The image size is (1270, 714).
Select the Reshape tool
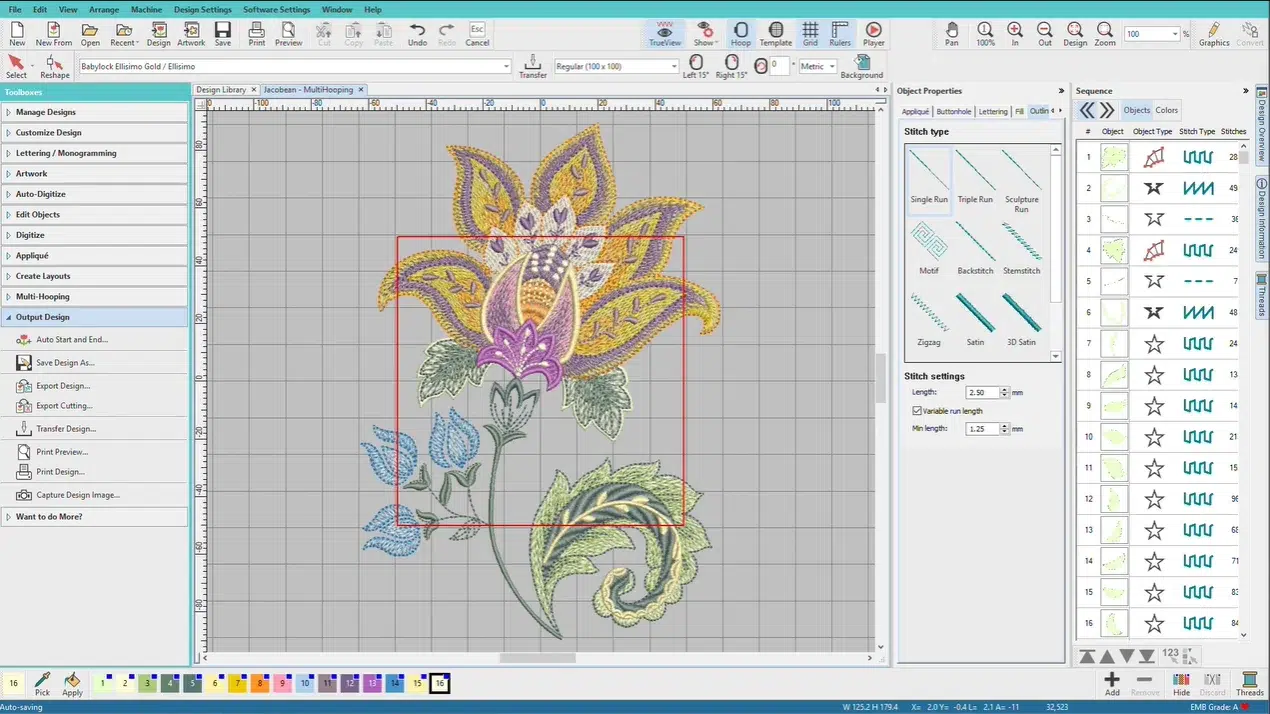click(x=55, y=66)
